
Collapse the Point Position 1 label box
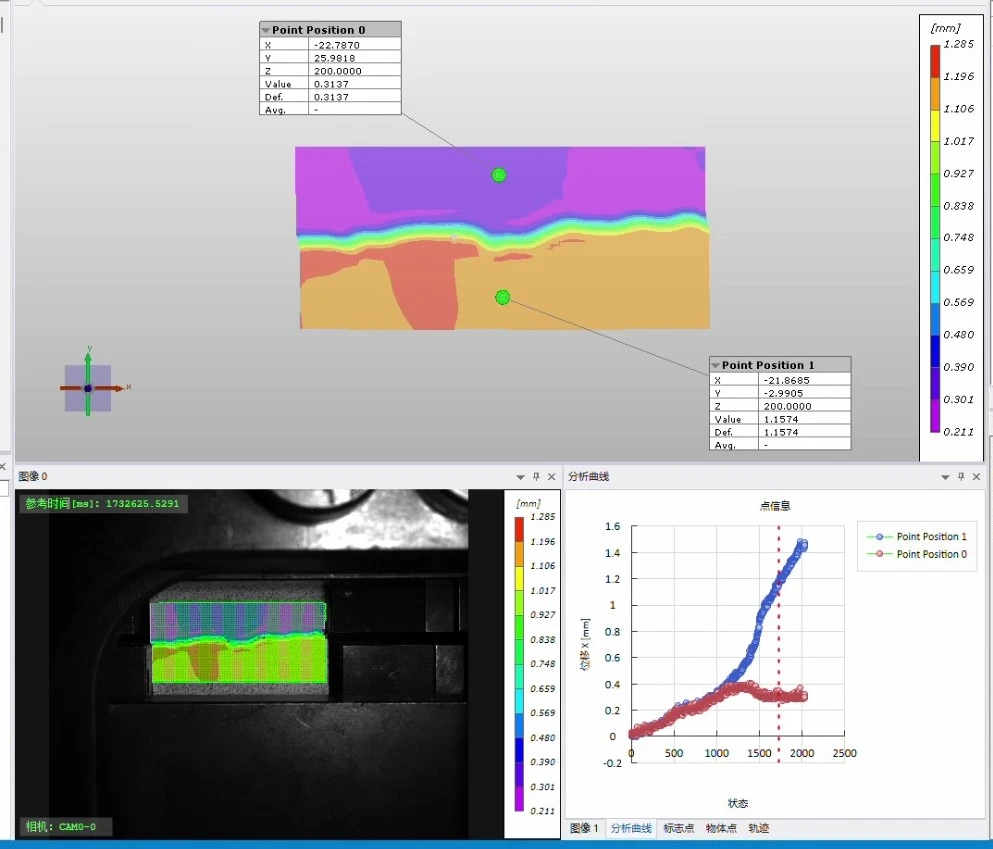click(716, 365)
